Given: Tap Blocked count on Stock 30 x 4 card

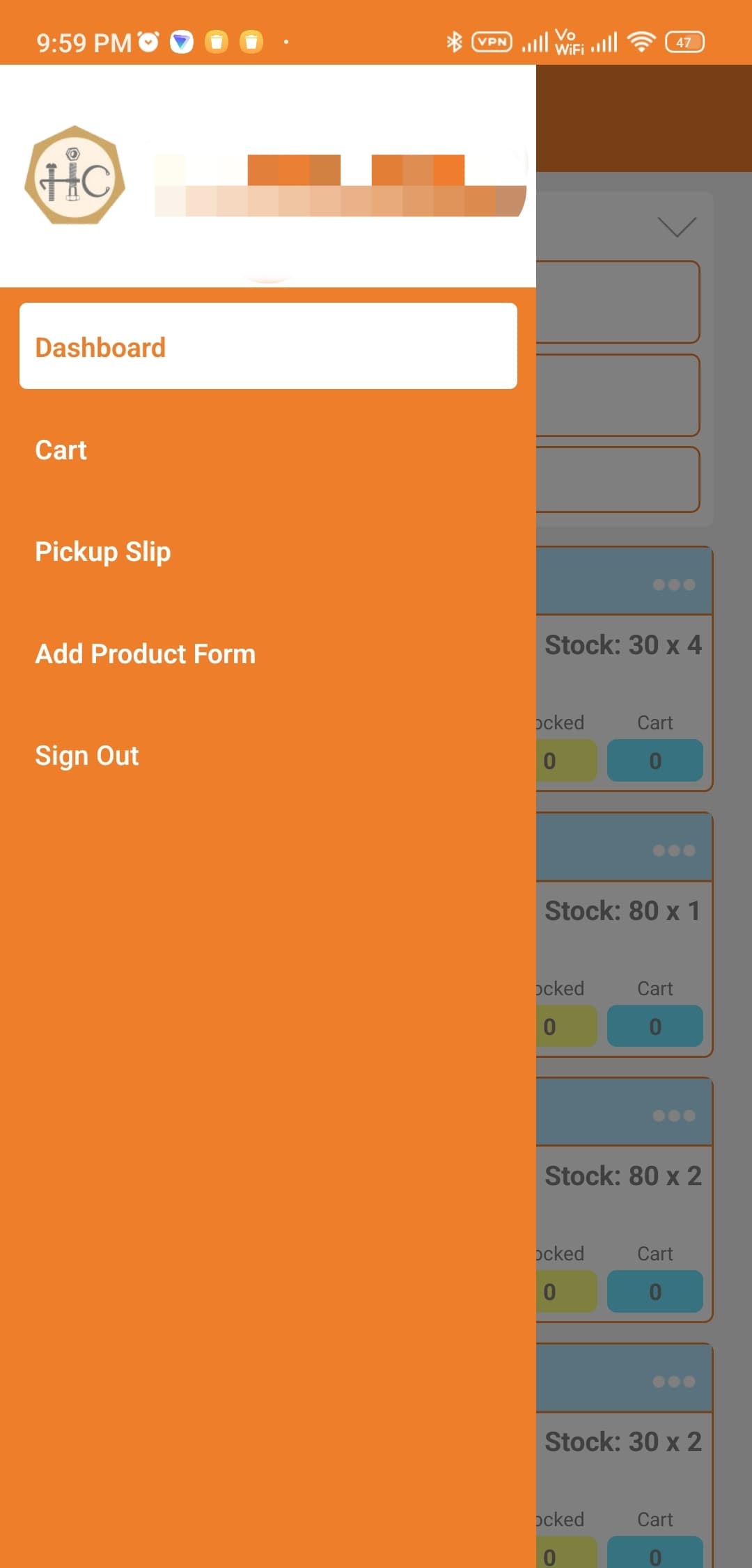Looking at the screenshot, I should point(565,761).
